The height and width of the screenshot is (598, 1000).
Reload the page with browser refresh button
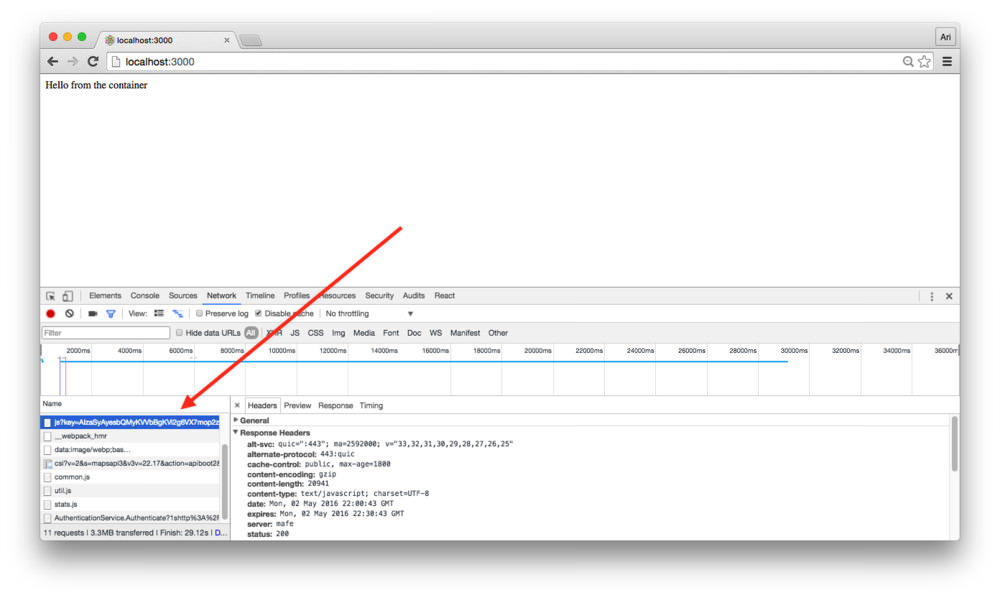tap(93, 62)
